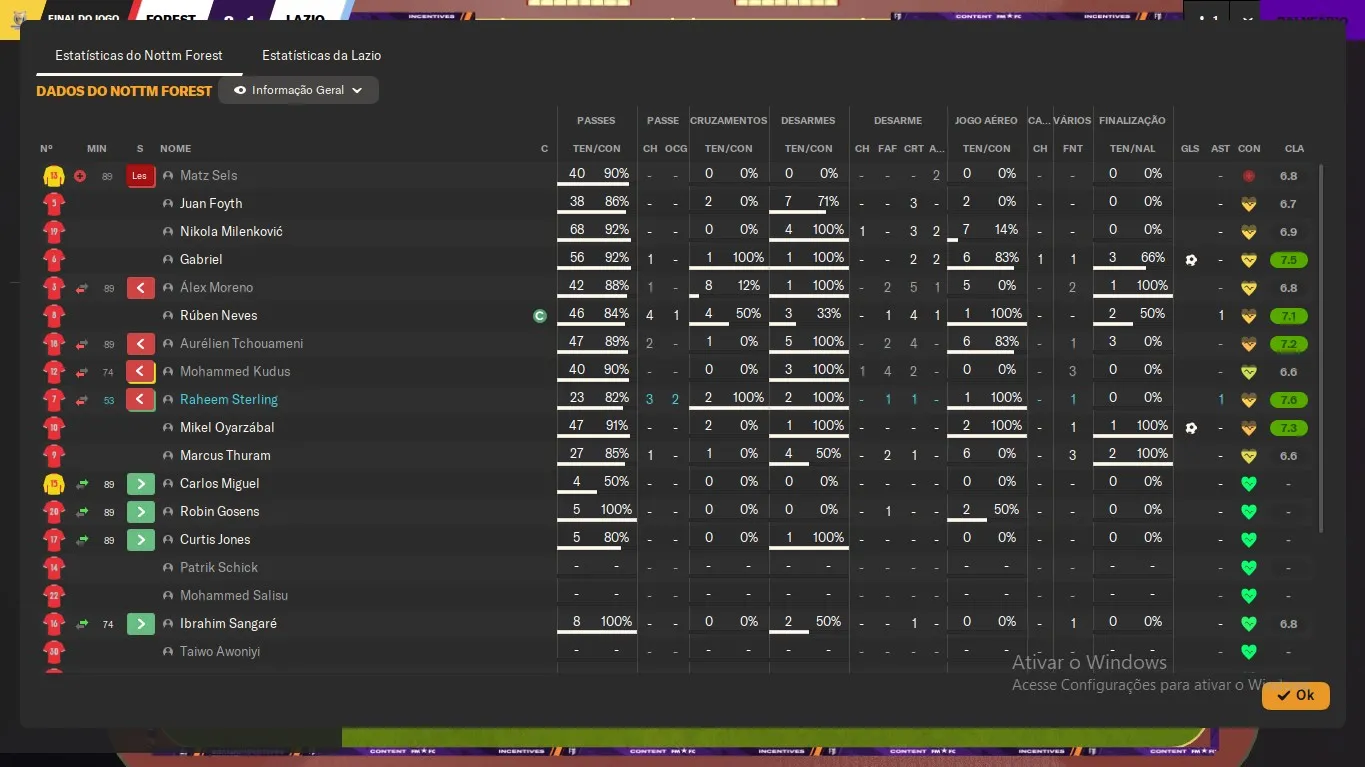This screenshot has height=767, width=1365.
Task: Select the Estatísticas do Nottm Forest tab
Action: [139, 56]
